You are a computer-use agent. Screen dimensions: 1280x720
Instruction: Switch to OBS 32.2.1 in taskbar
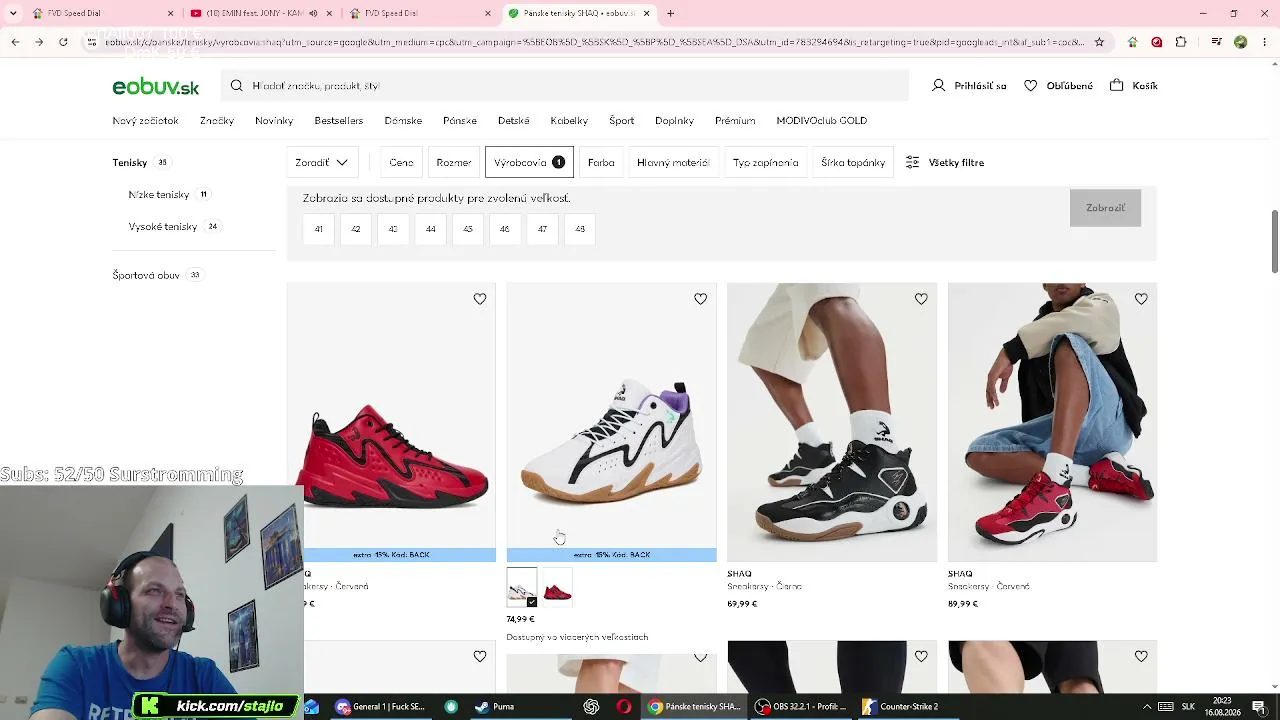(x=801, y=707)
